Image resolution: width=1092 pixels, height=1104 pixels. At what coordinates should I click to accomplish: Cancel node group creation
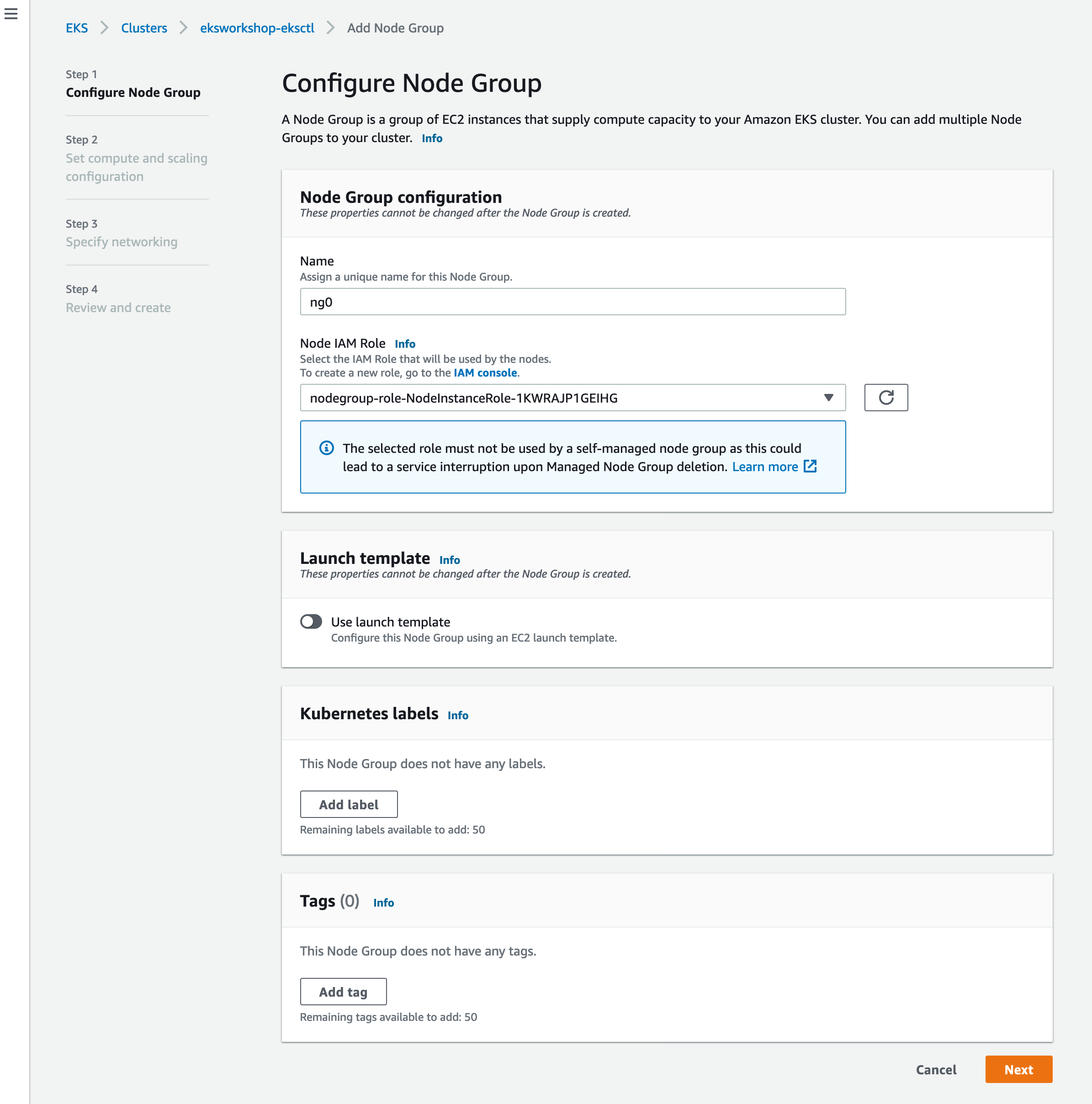[935, 1070]
